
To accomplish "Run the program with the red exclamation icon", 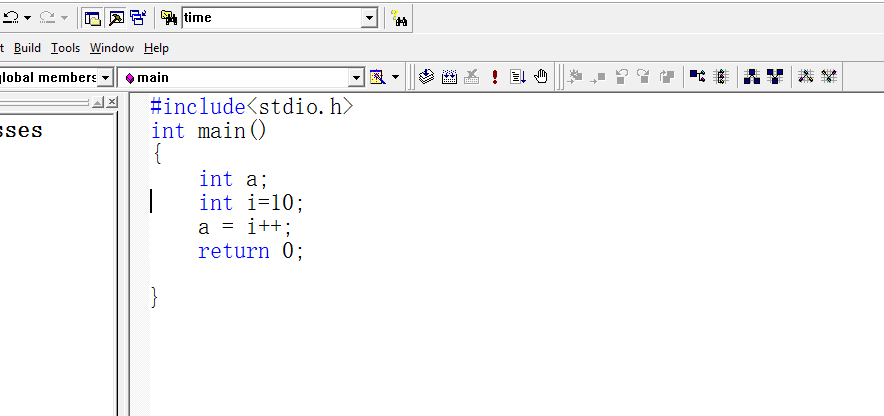I will point(494,77).
